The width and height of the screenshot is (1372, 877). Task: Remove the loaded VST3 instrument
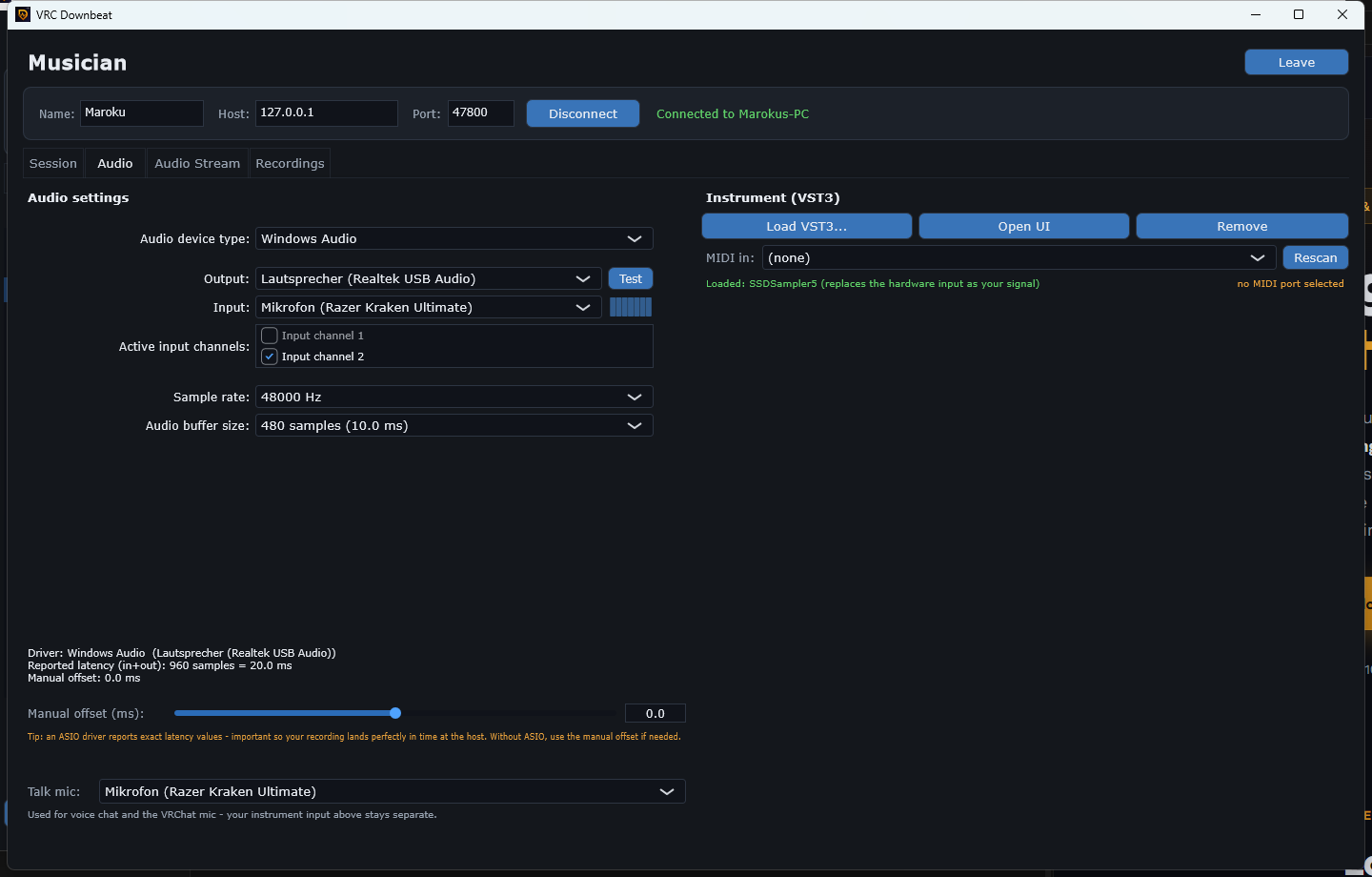tap(1242, 226)
